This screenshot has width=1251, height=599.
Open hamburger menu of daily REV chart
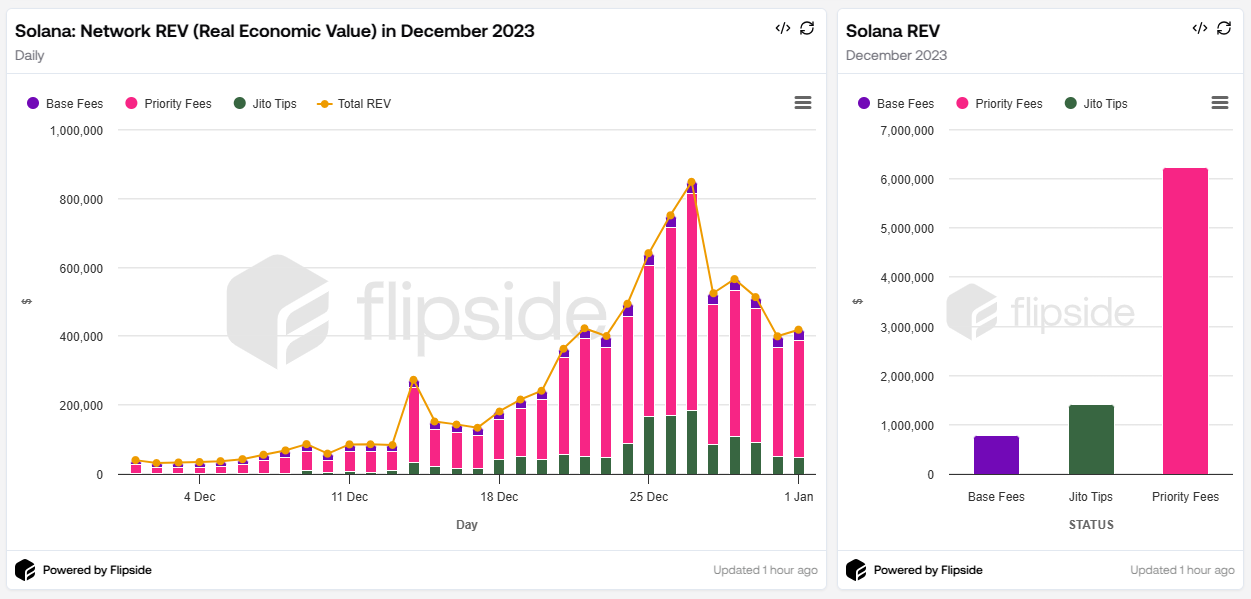click(x=802, y=103)
